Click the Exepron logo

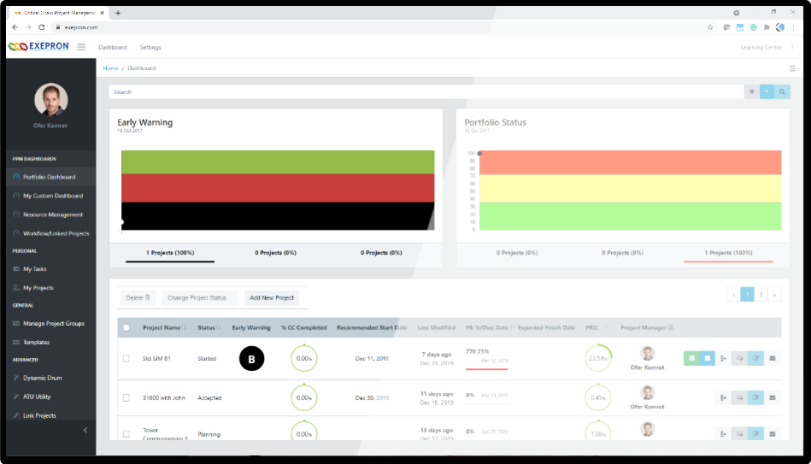click(39, 47)
